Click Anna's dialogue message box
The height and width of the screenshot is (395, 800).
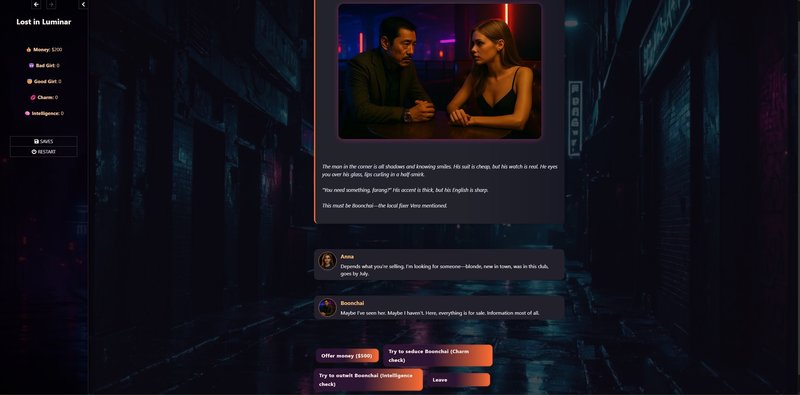tap(439, 264)
